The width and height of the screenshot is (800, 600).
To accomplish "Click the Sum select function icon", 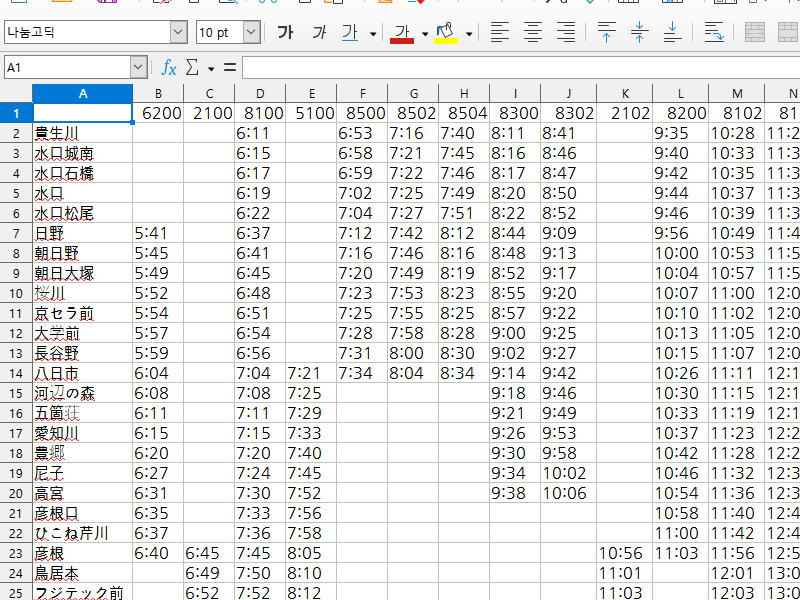I will 192,67.
